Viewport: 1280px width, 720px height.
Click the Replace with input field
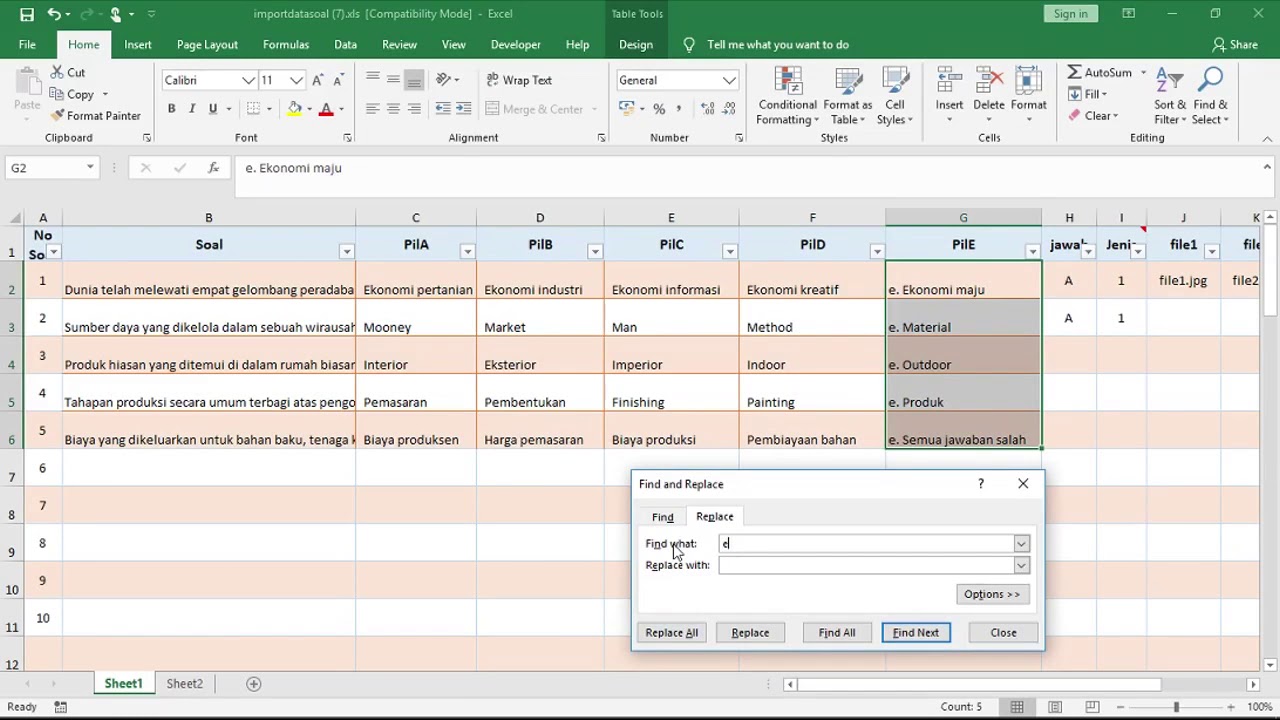point(866,566)
